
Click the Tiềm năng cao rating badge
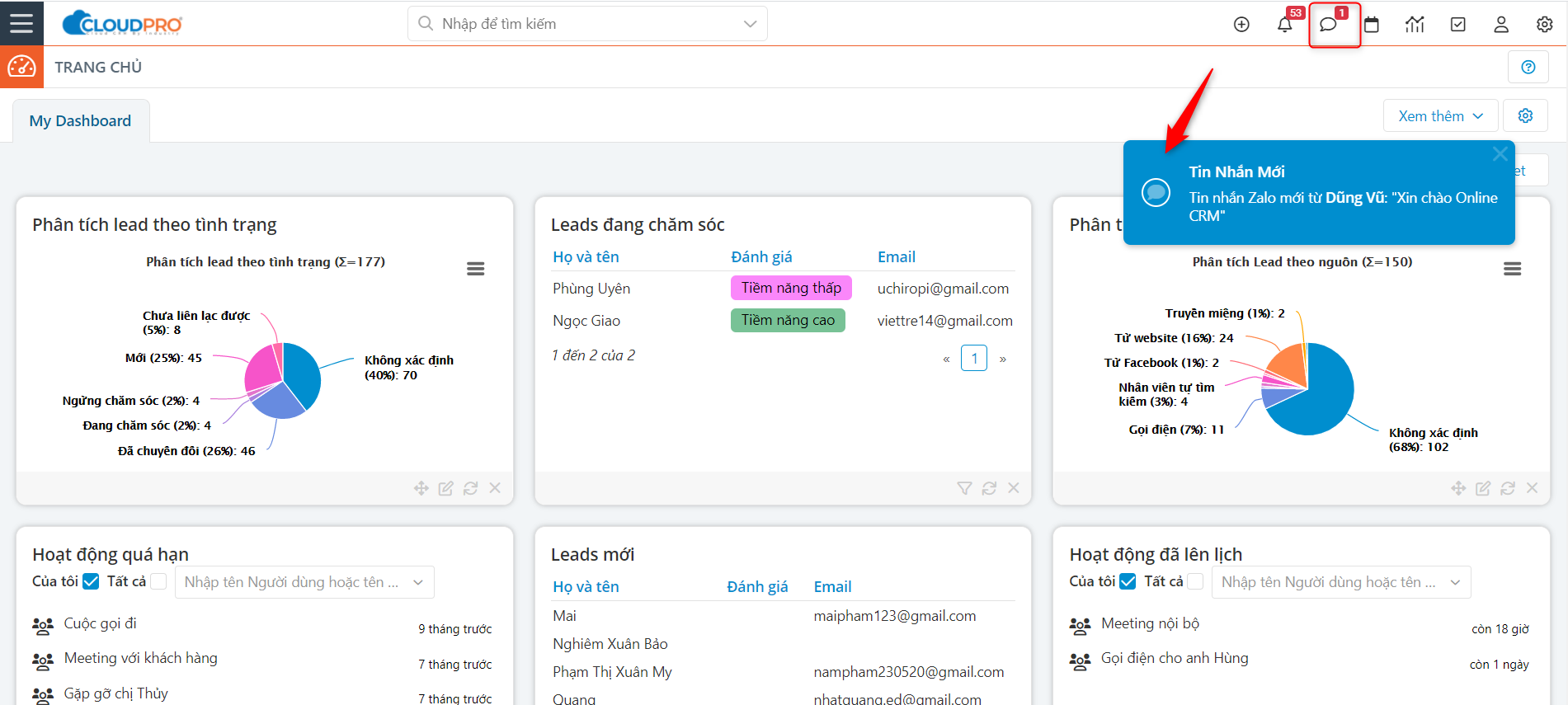click(x=788, y=320)
